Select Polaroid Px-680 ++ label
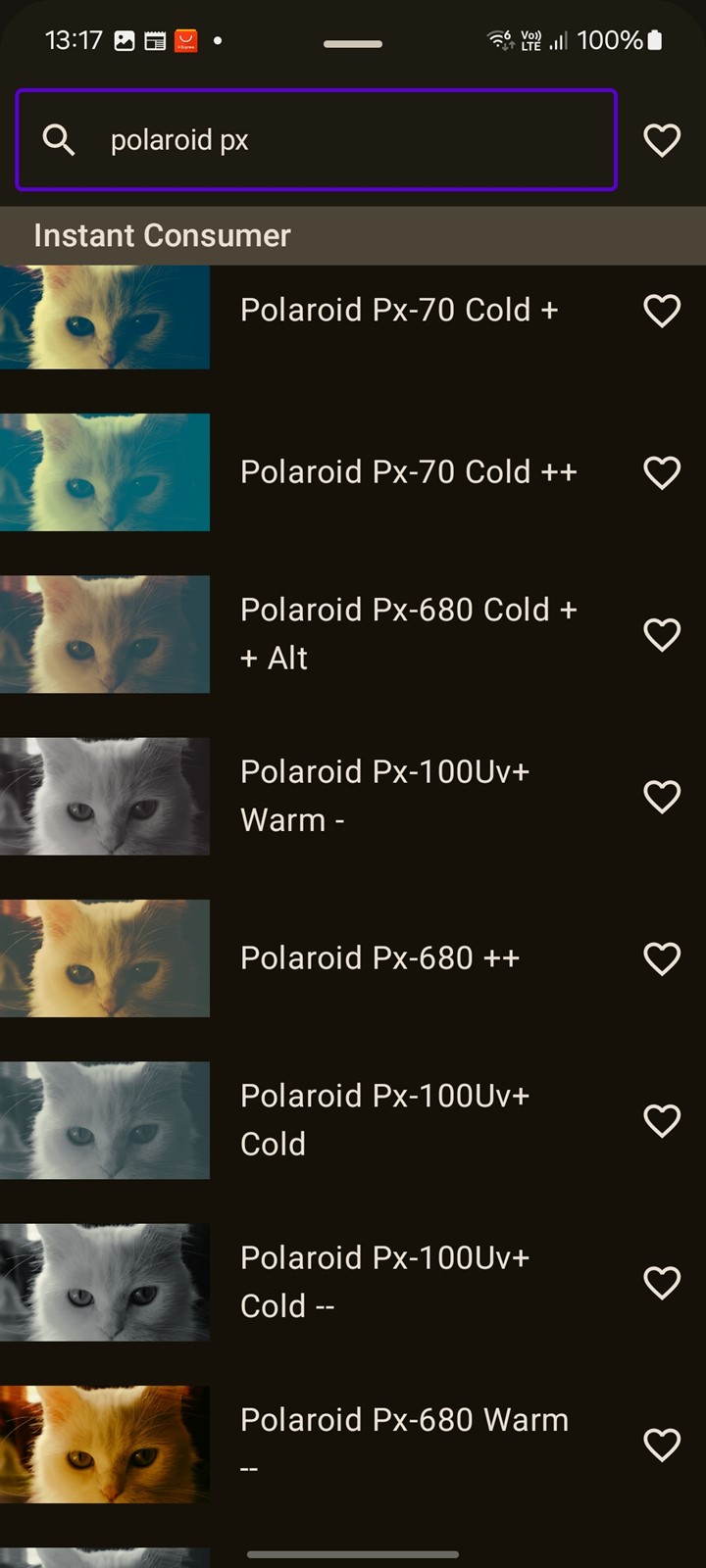This screenshot has height=1568, width=706. point(380,957)
